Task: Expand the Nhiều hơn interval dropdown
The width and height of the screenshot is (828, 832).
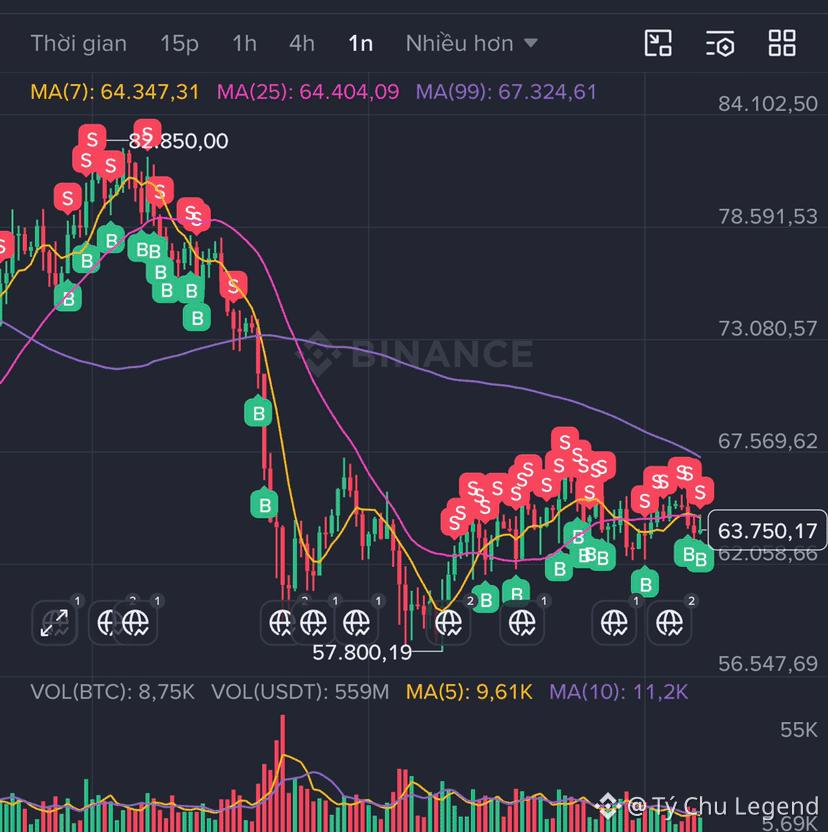Action: click(471, 44)
